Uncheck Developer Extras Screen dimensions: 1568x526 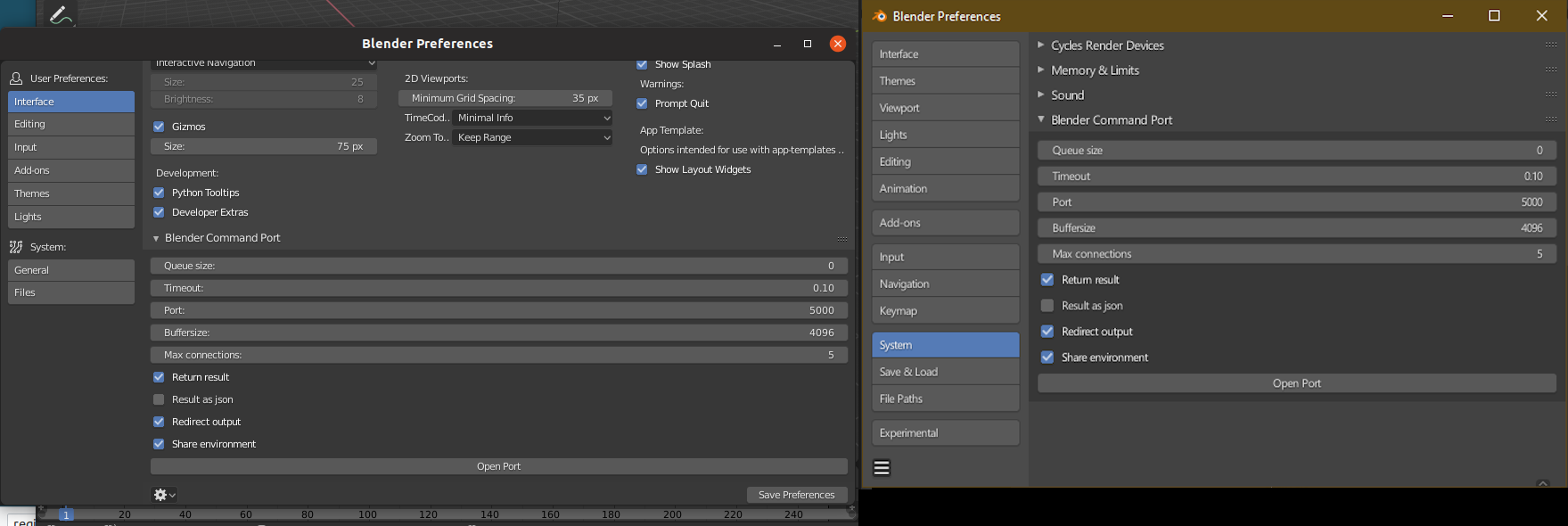click(159, 212)
